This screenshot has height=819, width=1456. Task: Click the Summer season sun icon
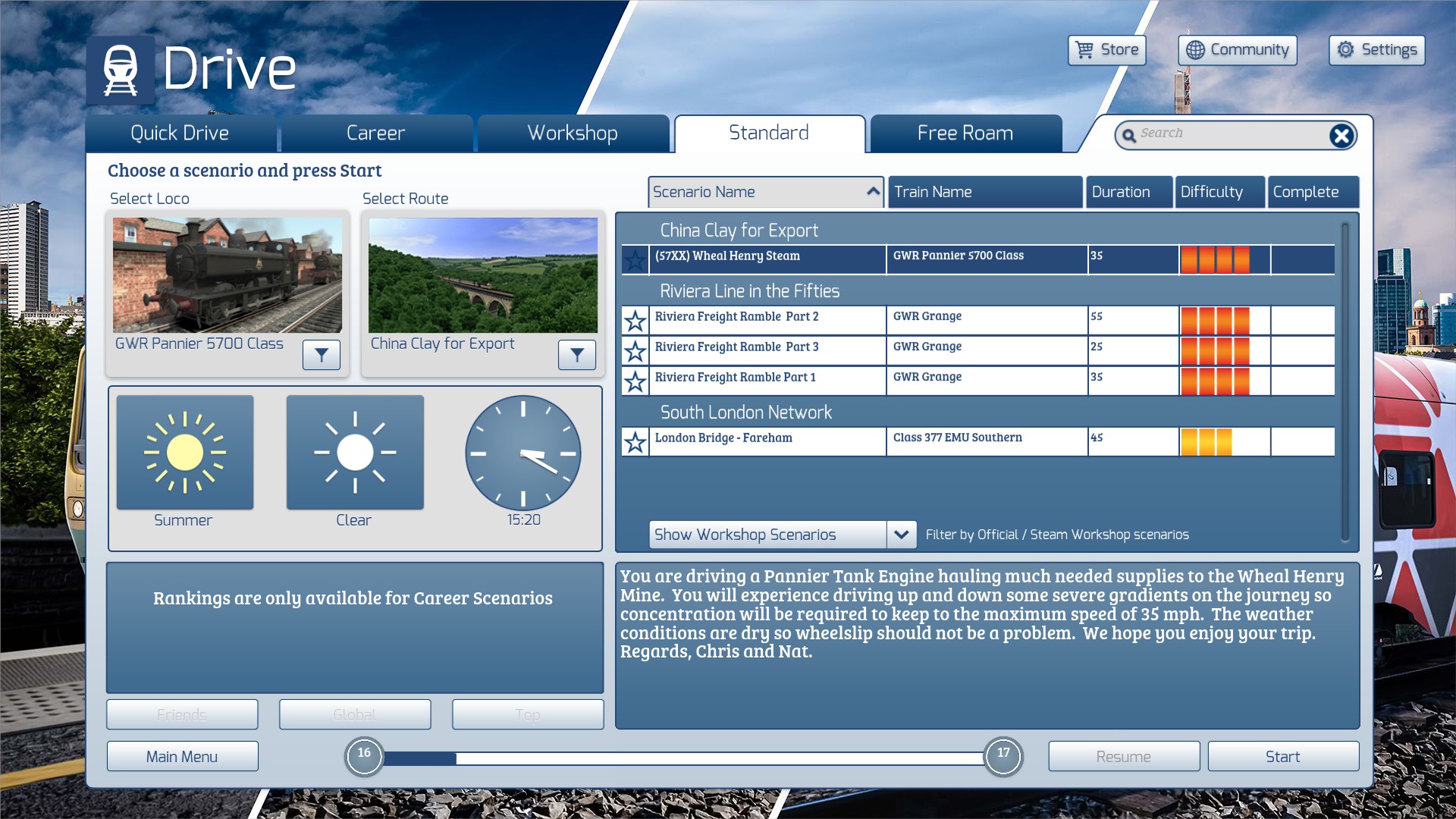(x=185, y=453)
